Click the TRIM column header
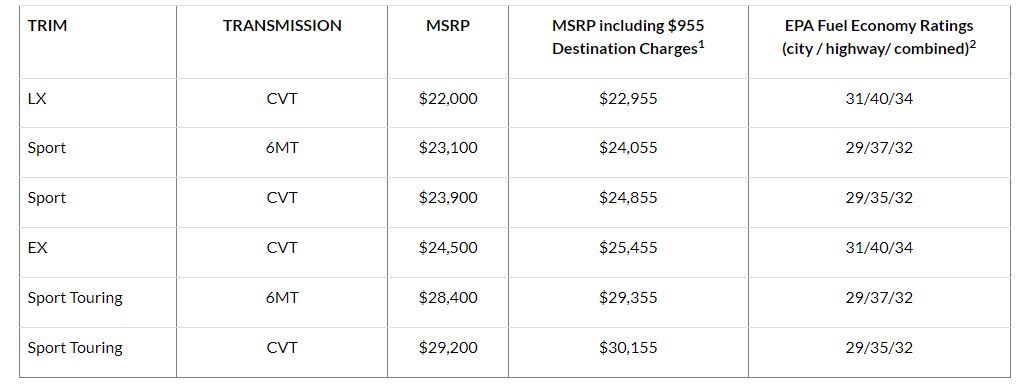Image resolution: width=1017 pixels, height=391 pixels. pyautogui.click(x=47, y=26)
